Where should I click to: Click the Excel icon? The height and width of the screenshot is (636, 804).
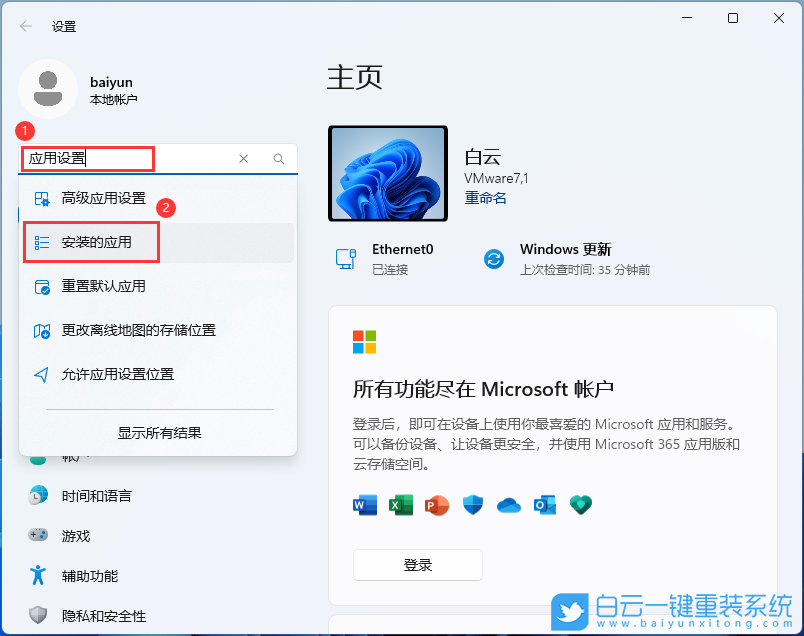(401, 505)
